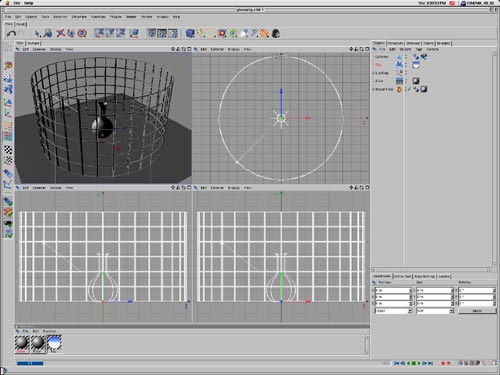Add a cube primitive object
The image size is (500, 375).
[x=190, y=33]
